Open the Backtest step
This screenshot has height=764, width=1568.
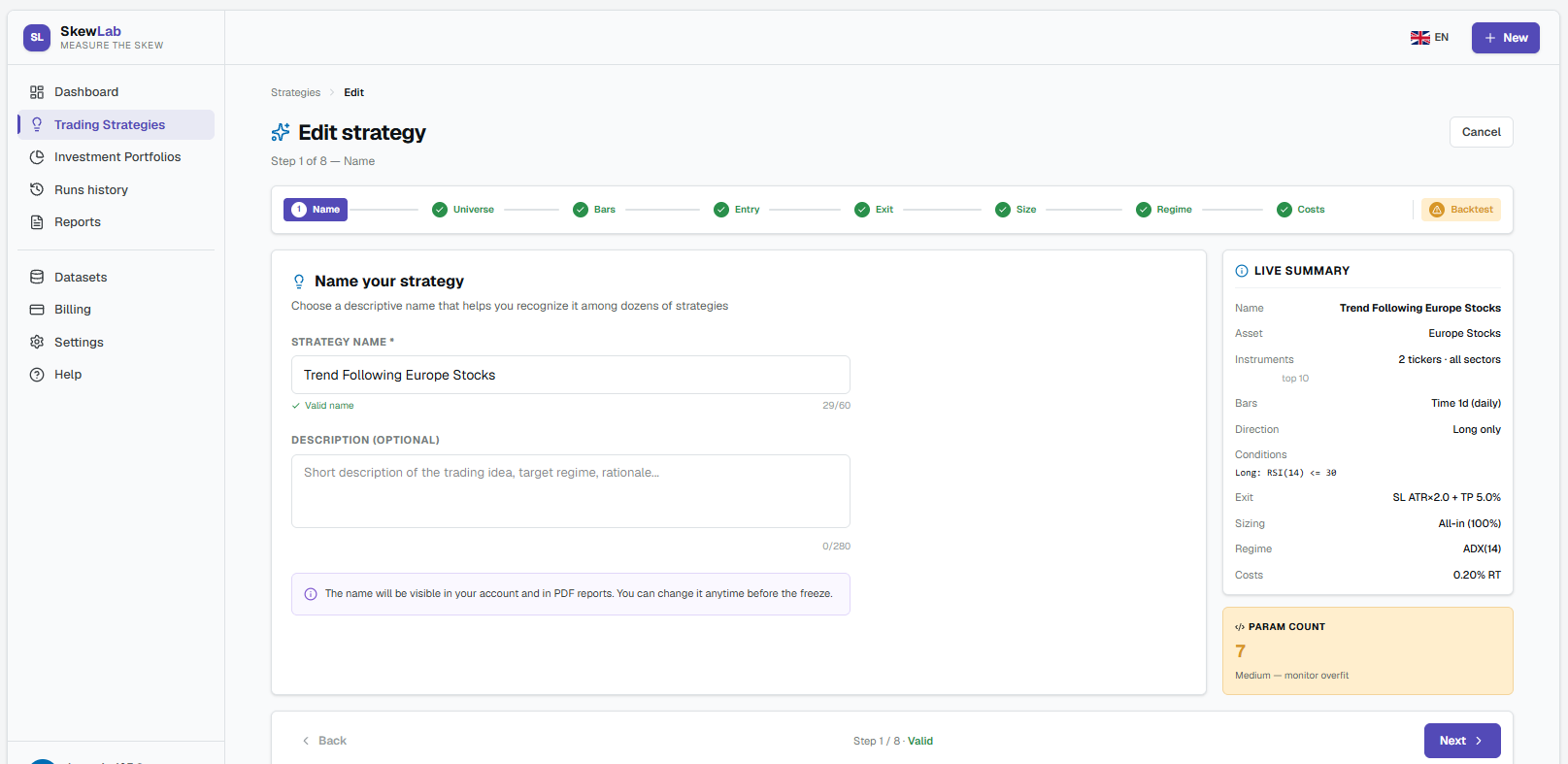tap(1461, 210)
